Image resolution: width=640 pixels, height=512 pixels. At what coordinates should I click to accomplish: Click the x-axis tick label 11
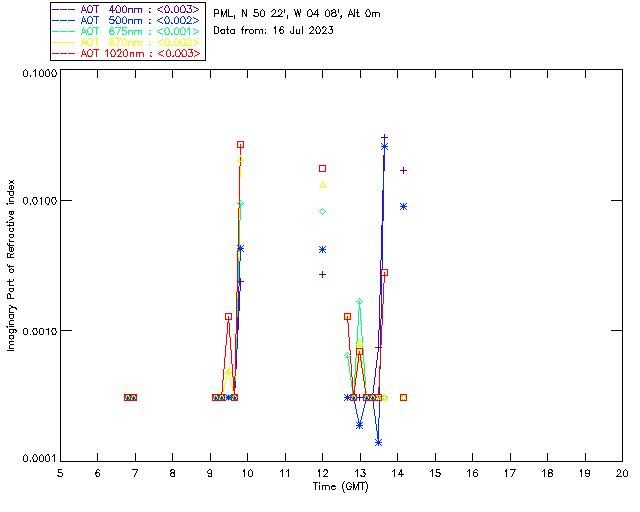[285, 473]
